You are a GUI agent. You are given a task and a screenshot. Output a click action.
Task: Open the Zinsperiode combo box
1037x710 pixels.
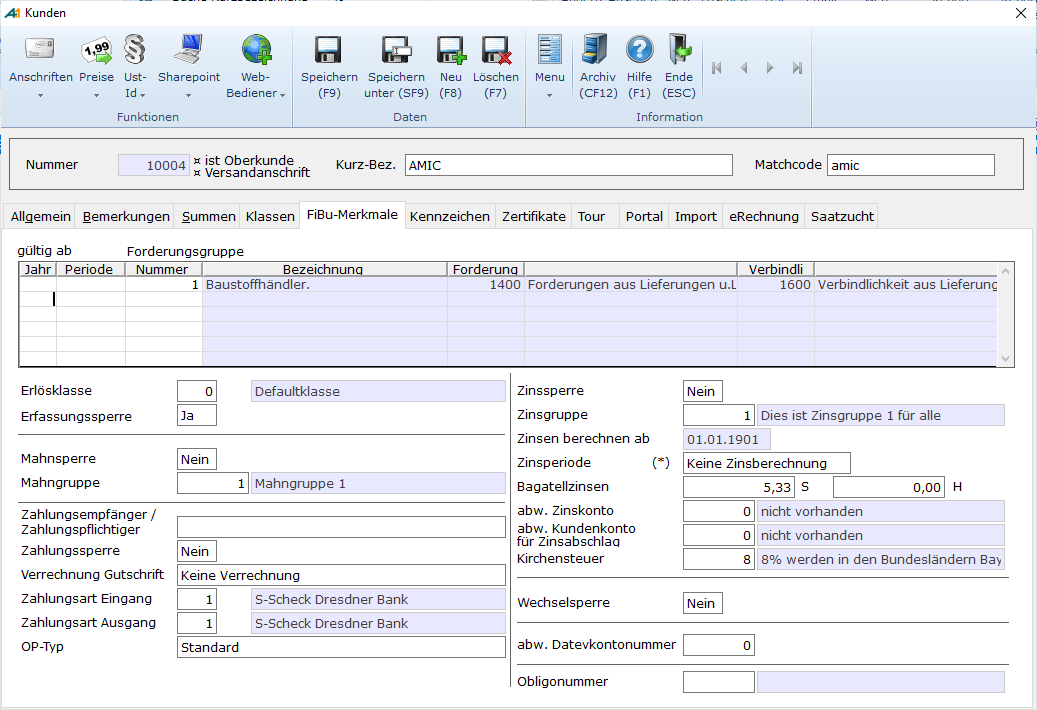tap(767, 463)
